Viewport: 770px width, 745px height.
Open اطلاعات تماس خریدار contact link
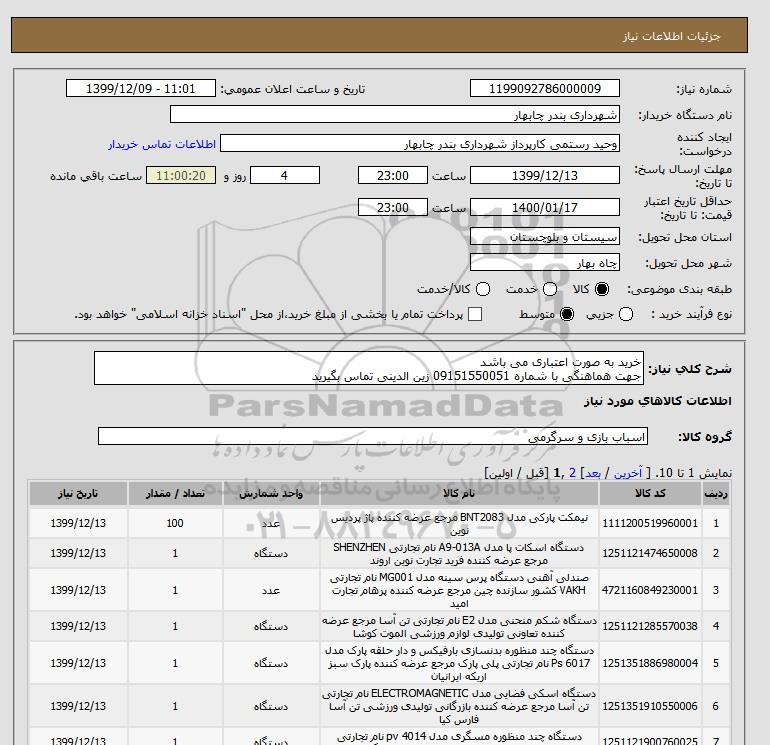[162, 144]
